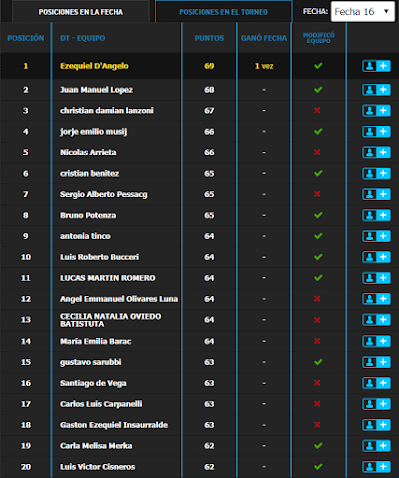Click red cross in Sergio Alberto Pessacg row
Viewport: 399px width, 478px height.
click(317, 194)
